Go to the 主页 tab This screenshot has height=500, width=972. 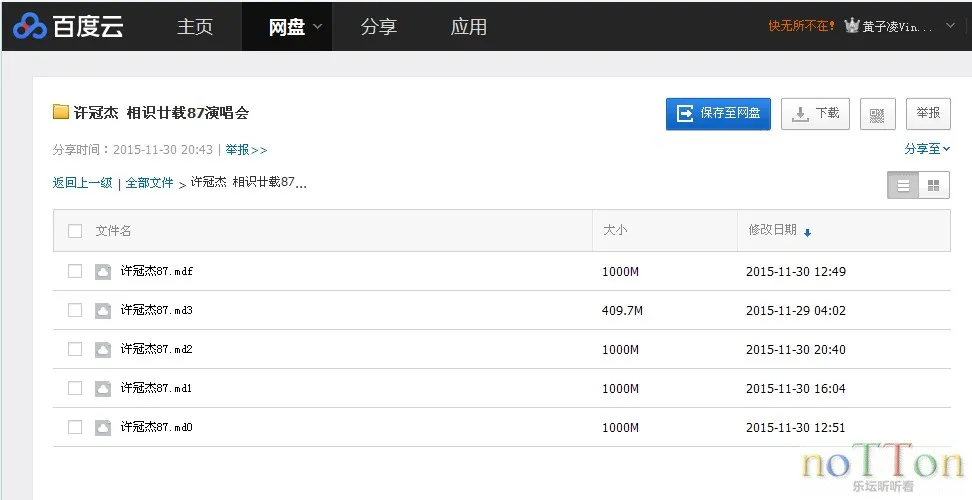coord(195,27)
